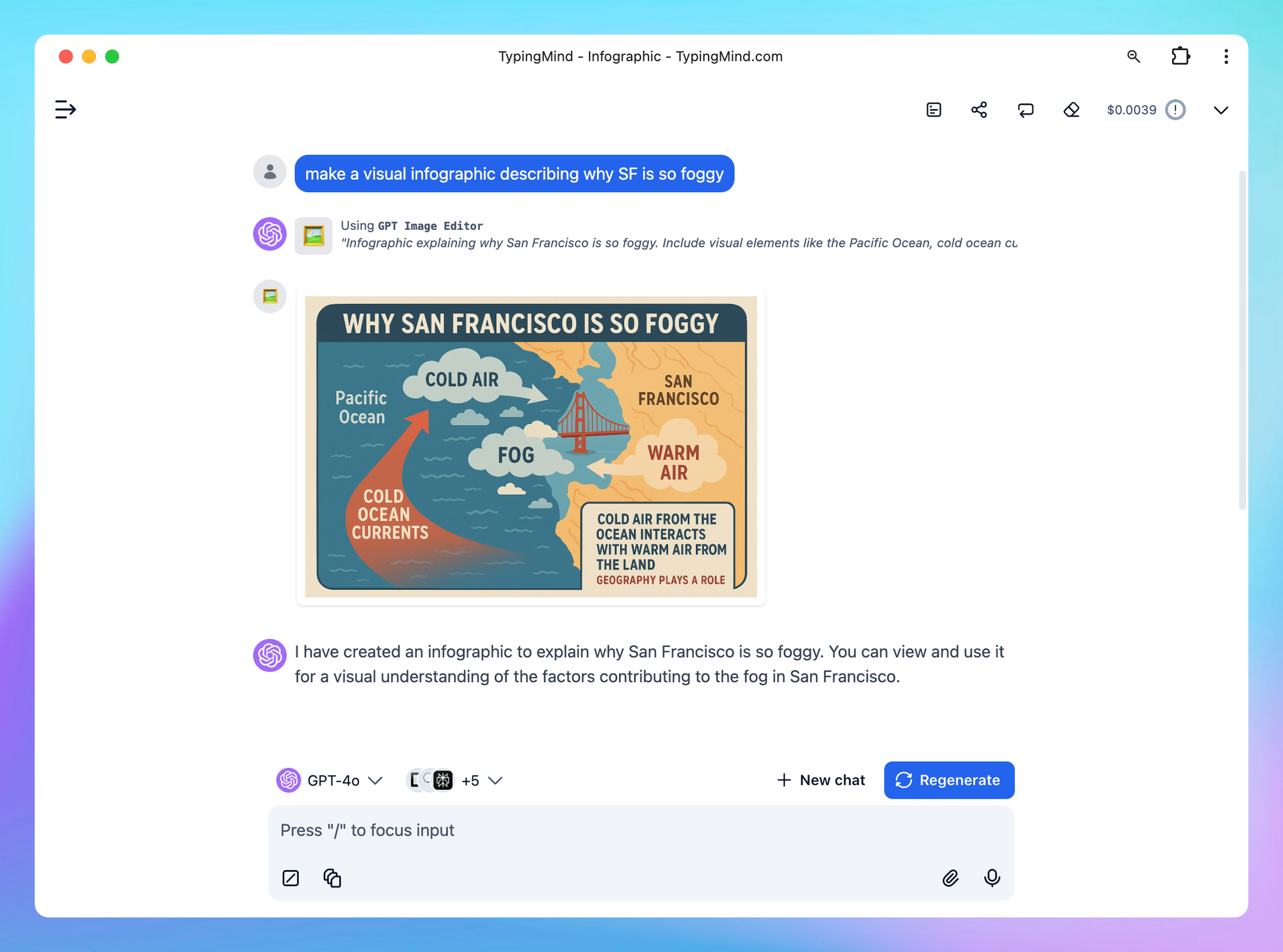Click the GPT Image Editor plugin call

coord(430,226)
